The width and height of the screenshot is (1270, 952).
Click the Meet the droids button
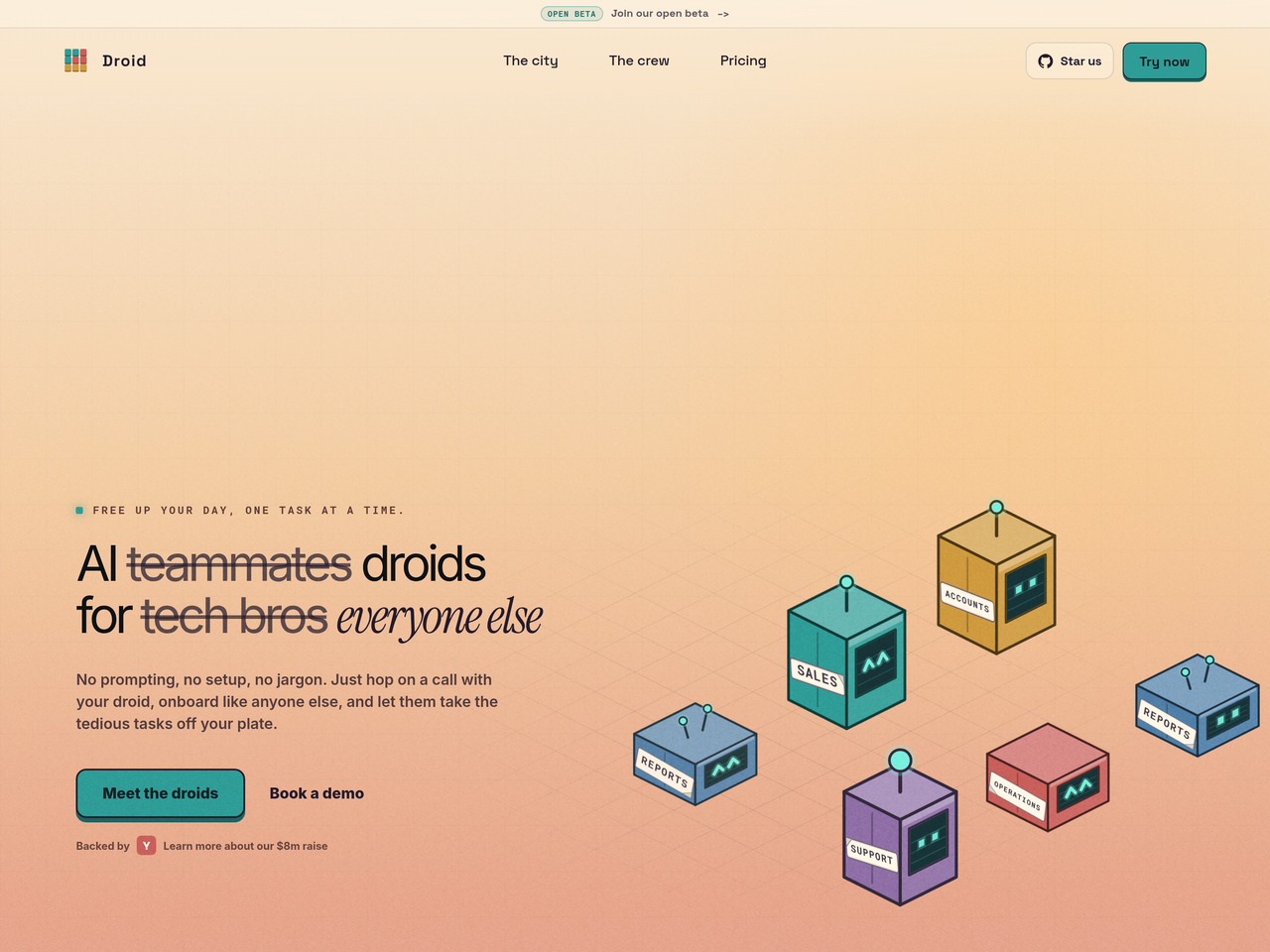[161, 793]
